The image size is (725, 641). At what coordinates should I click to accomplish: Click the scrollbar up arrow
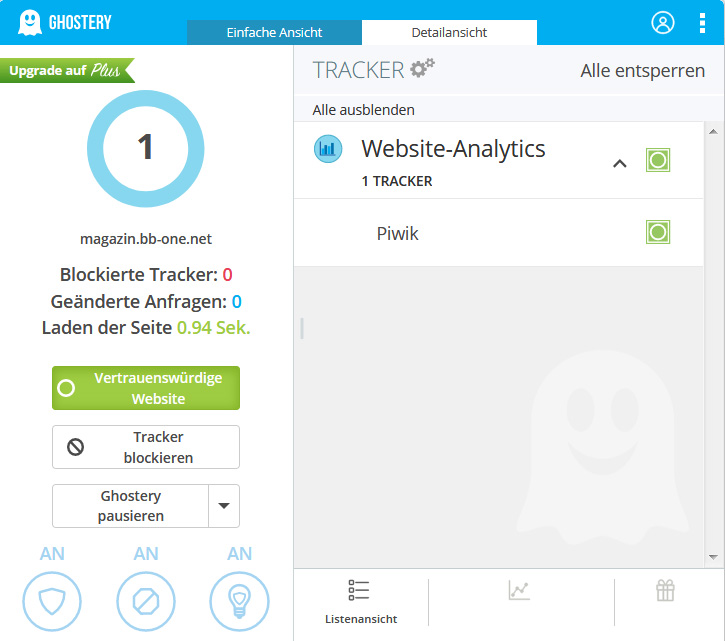713,131
